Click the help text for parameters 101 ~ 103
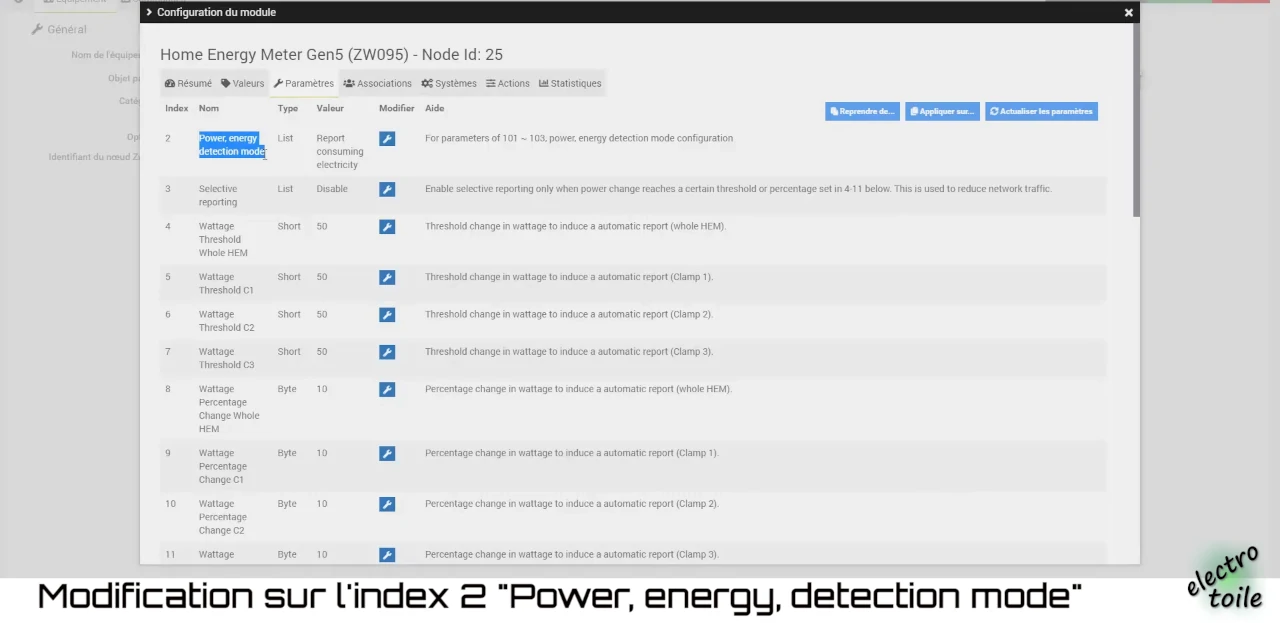This screenshot has height=623, width=1280. tap(579, 138)
